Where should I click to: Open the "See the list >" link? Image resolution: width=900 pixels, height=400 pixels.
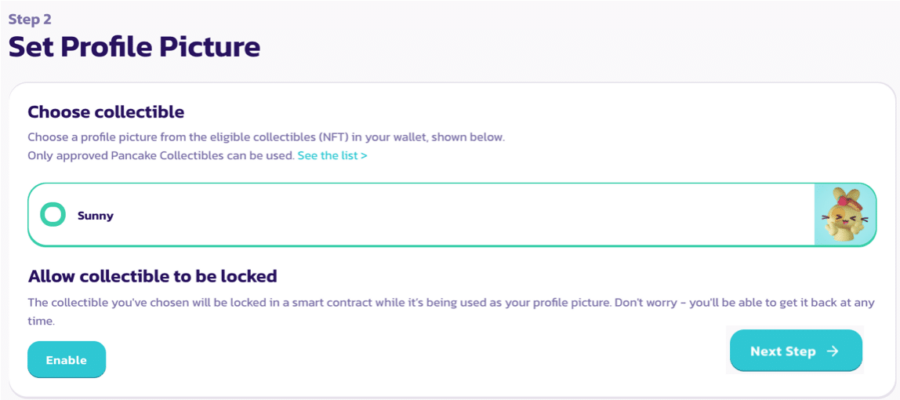pos(332,157)
